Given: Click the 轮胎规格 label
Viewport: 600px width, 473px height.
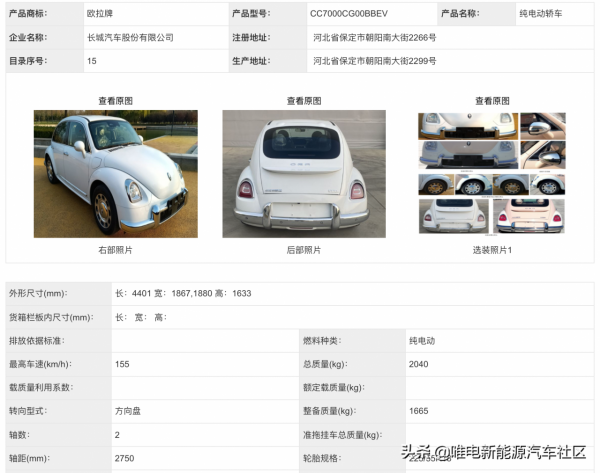Looking at the screenshot, I should tap(322, 458).
